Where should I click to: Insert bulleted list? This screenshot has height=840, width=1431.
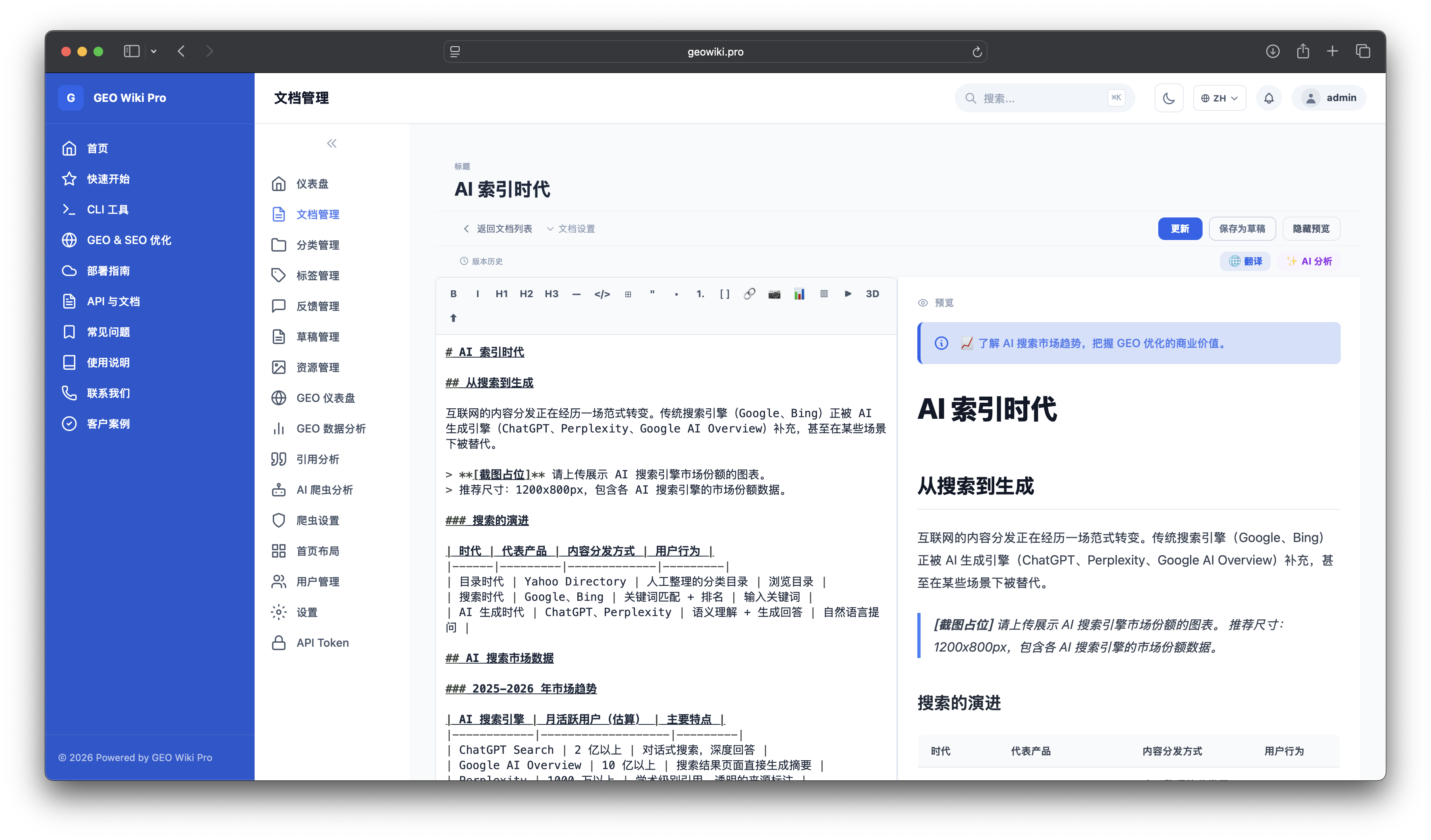tap(676, 294)
